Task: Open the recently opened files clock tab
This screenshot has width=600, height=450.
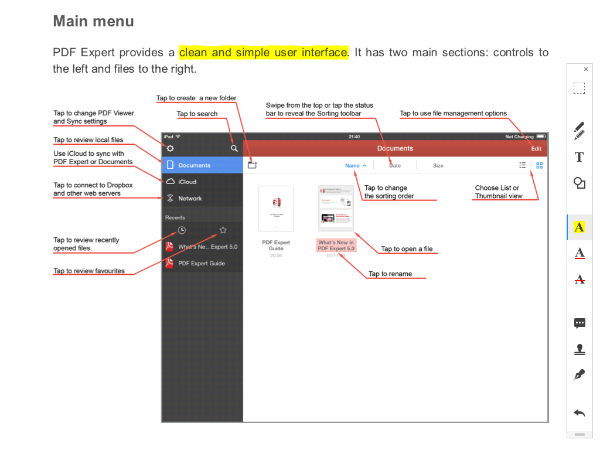Action: (182, 230)
